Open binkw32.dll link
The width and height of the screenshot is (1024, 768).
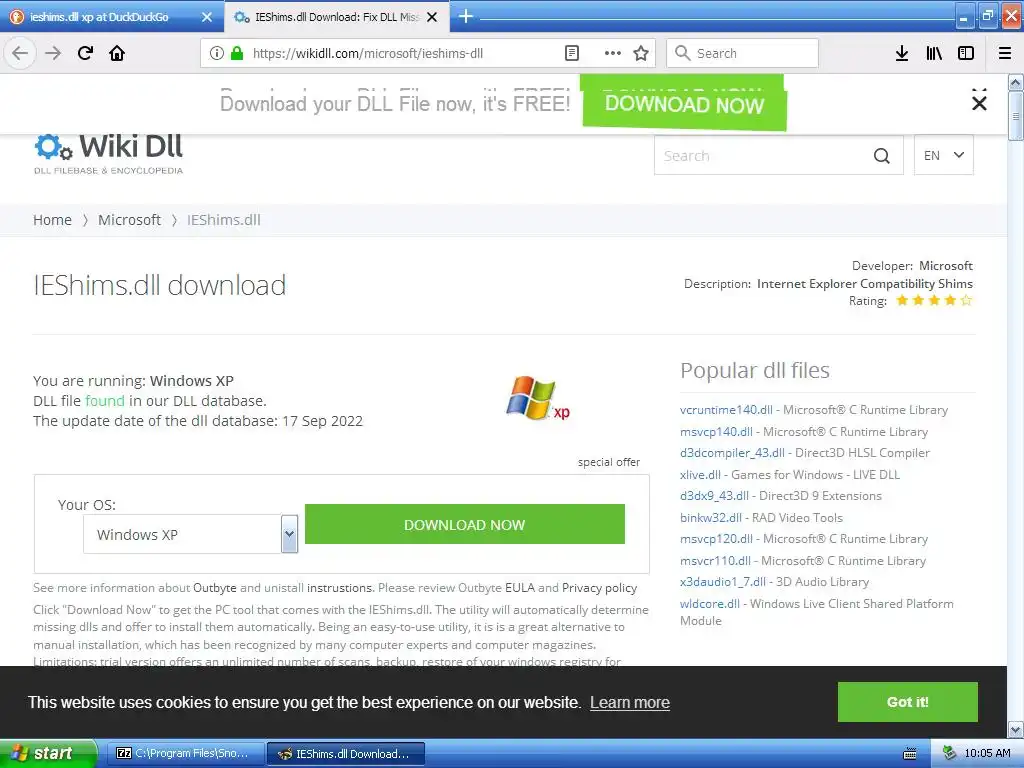click(711, 518)
